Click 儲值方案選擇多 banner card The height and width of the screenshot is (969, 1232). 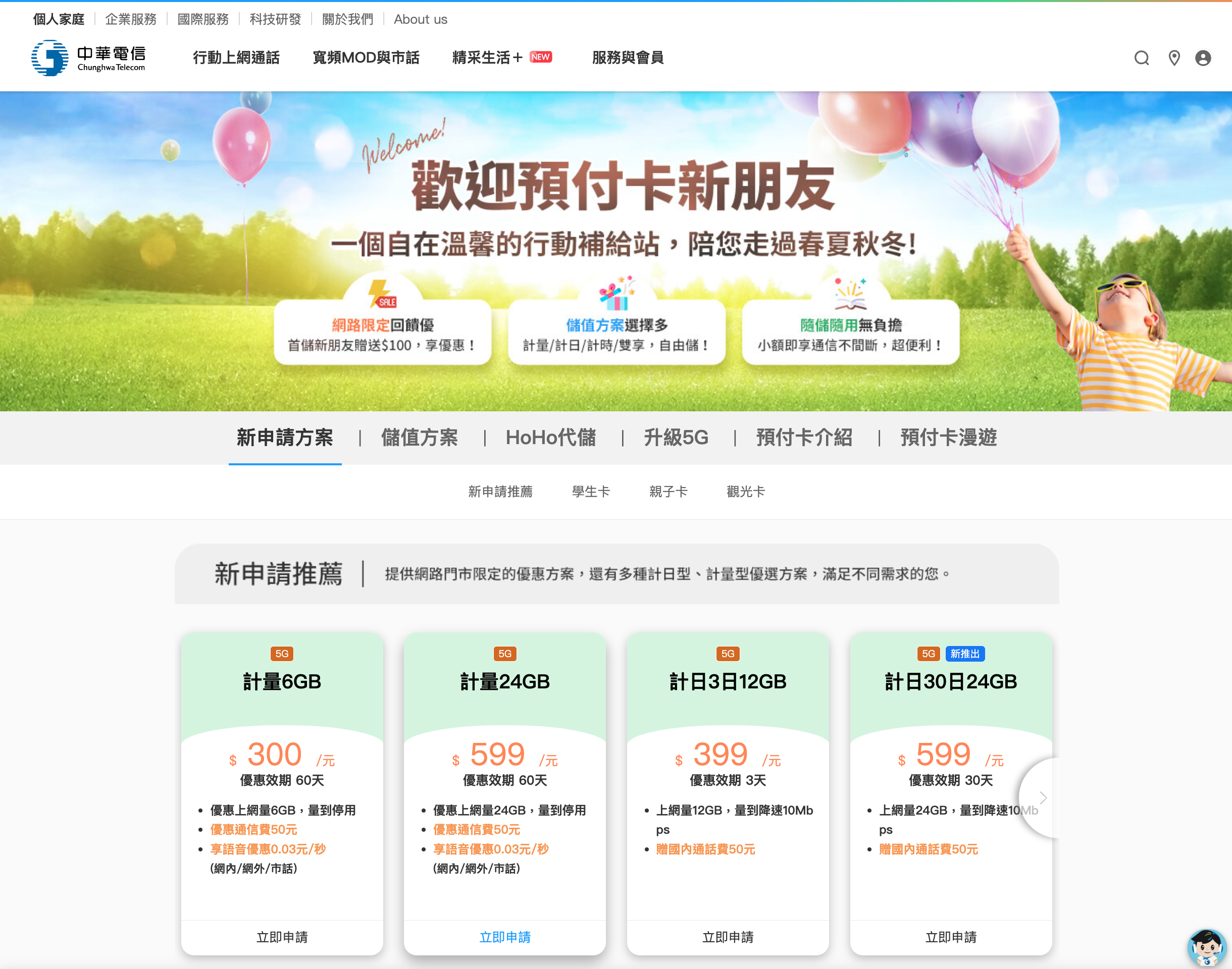coord(617,333)
